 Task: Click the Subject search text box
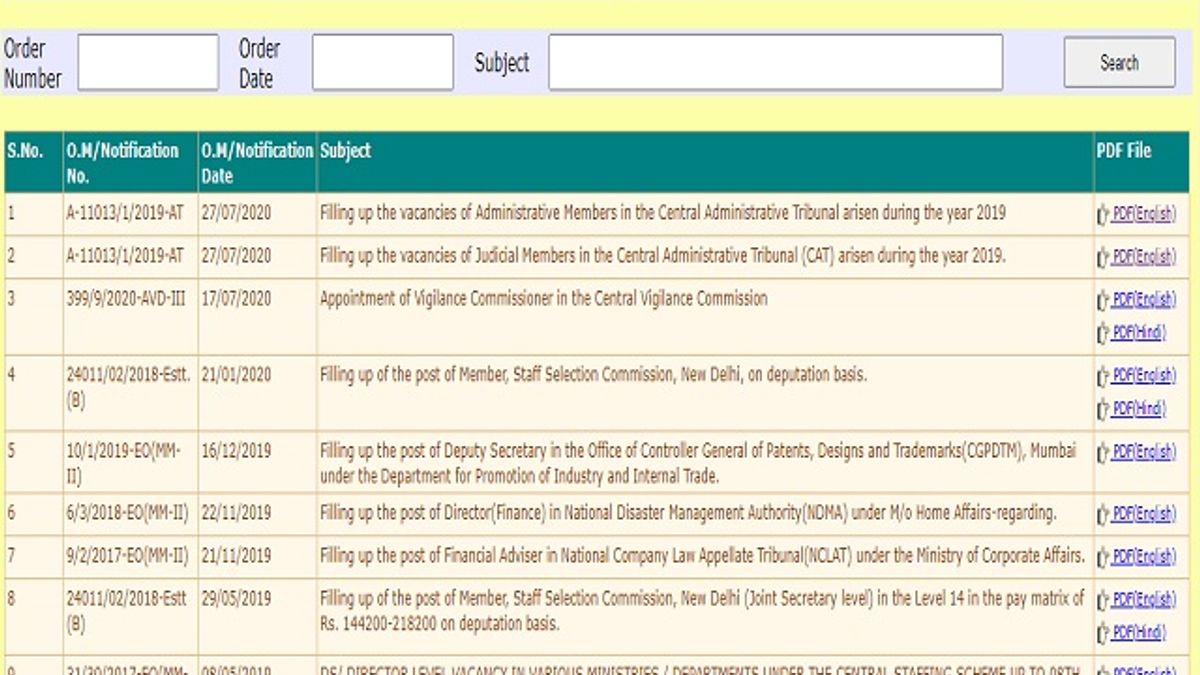(775, 63)
